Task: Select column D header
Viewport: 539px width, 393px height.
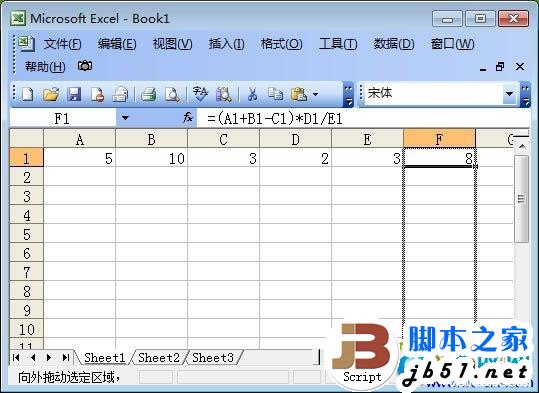Action: (296, 139)
